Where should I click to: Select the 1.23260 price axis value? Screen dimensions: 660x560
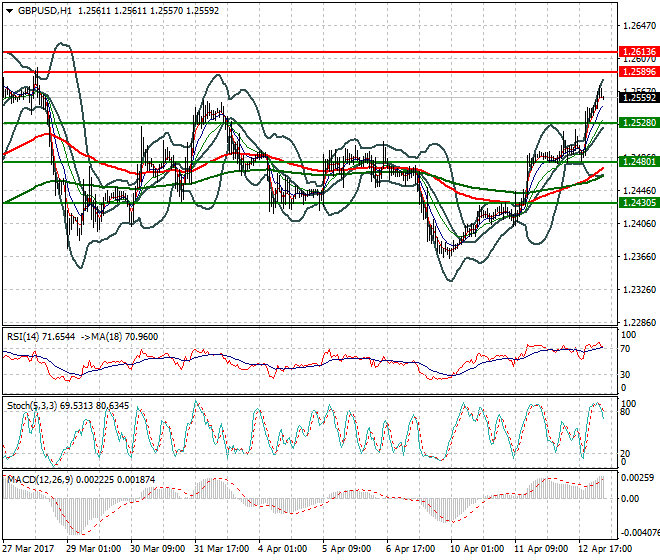tap(639, 290)
